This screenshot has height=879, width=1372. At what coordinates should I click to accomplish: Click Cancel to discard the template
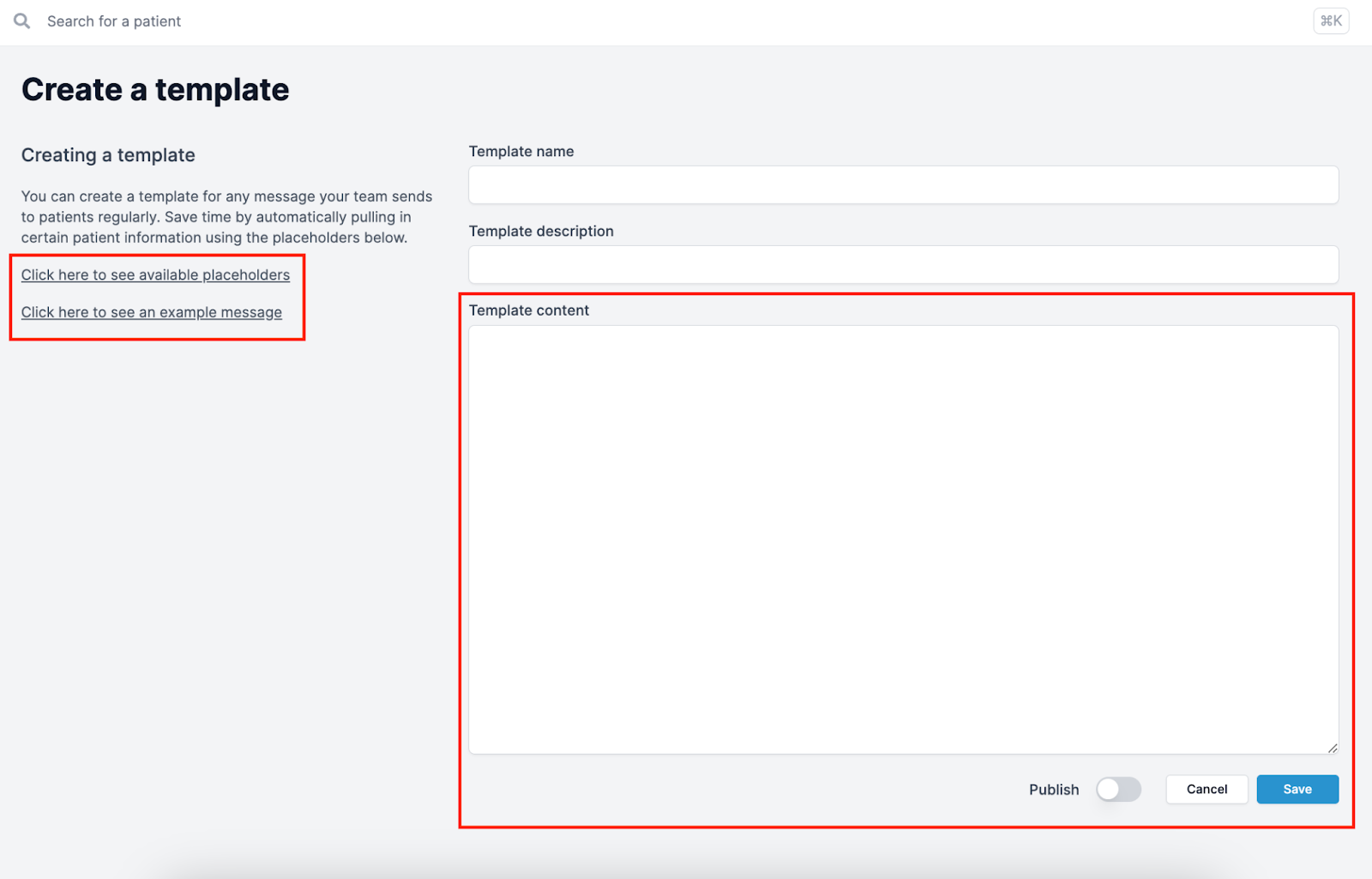1207,789
